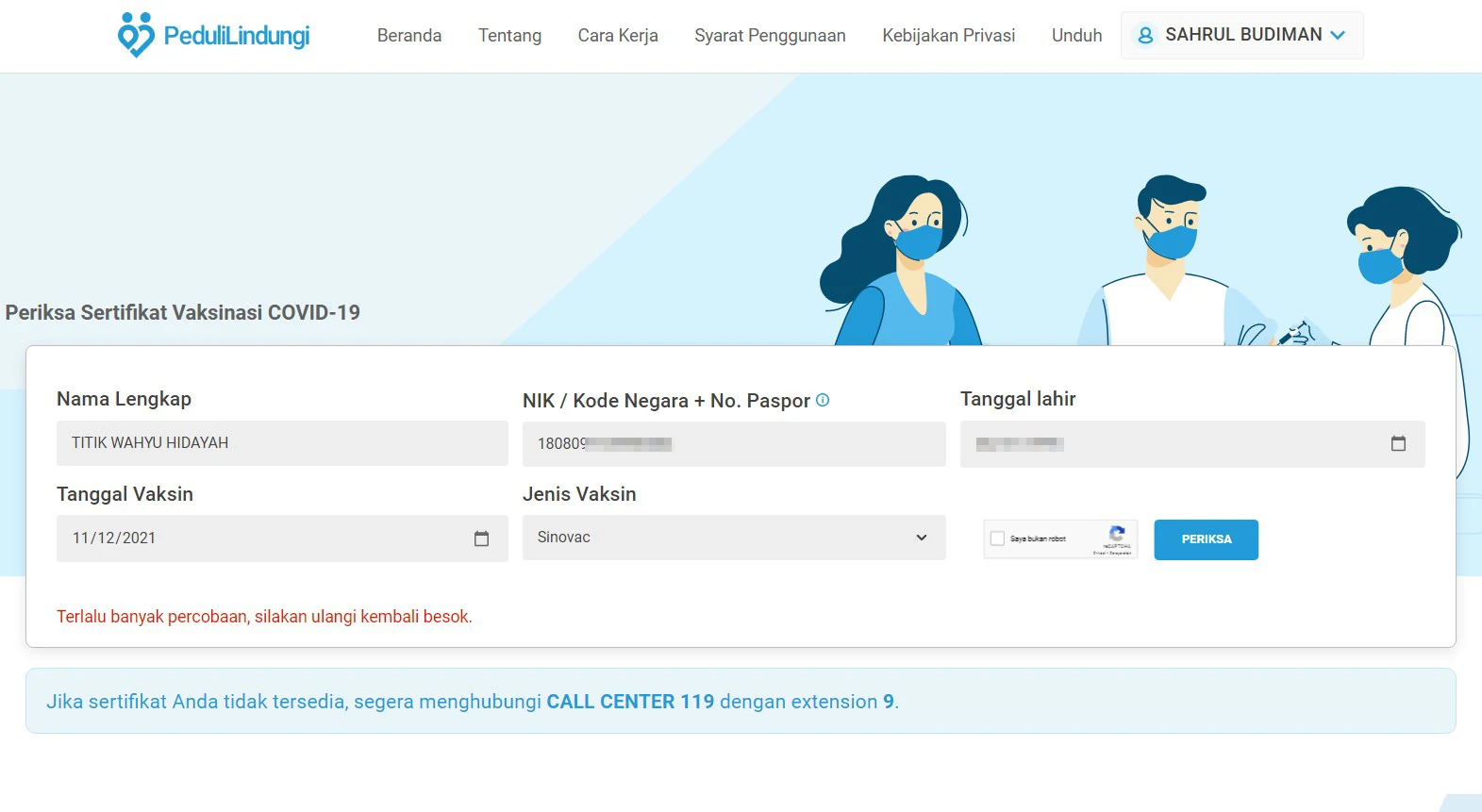Open the Cara Kerja menu item

618,35
